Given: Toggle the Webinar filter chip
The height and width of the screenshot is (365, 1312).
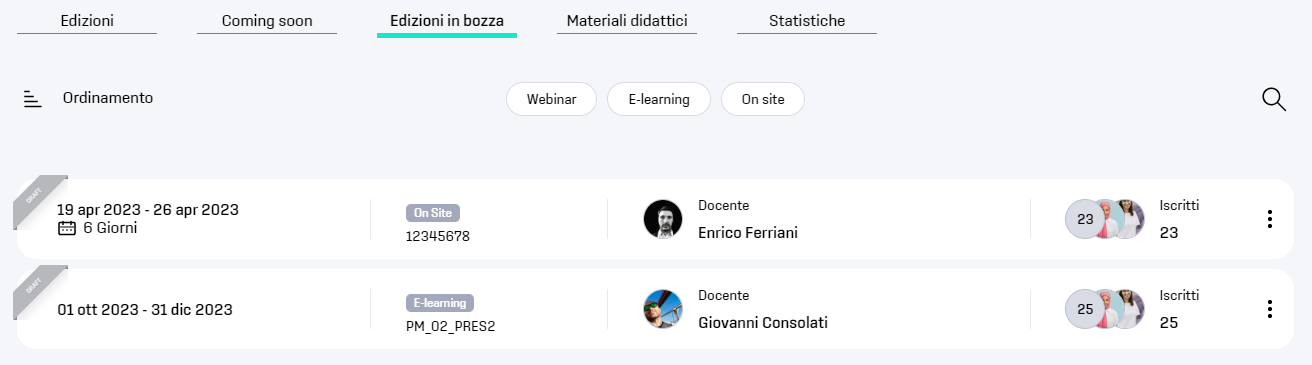Looking at the screenshot, I should (551, 99).
